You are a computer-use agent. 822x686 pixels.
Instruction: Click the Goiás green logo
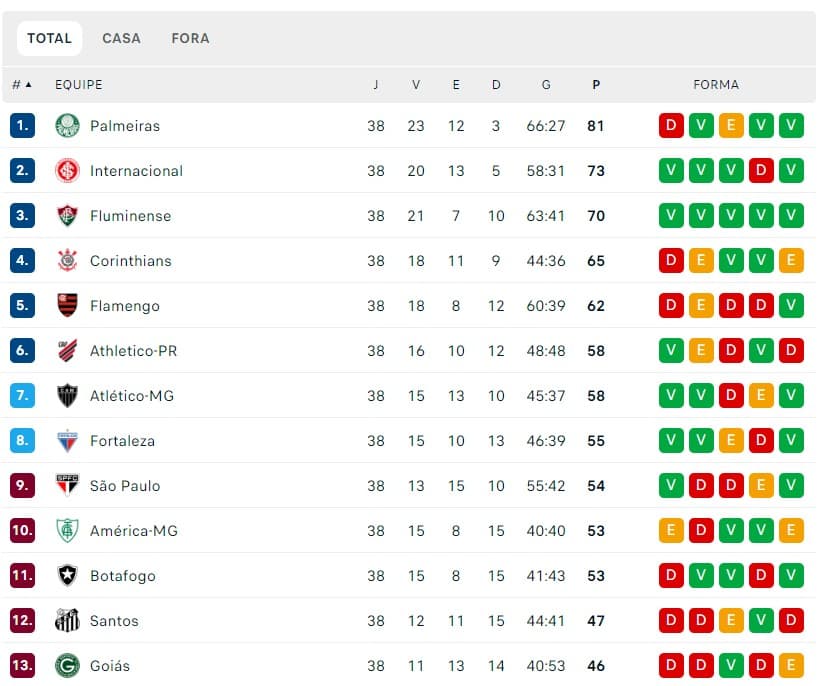[x=67, y=666]
